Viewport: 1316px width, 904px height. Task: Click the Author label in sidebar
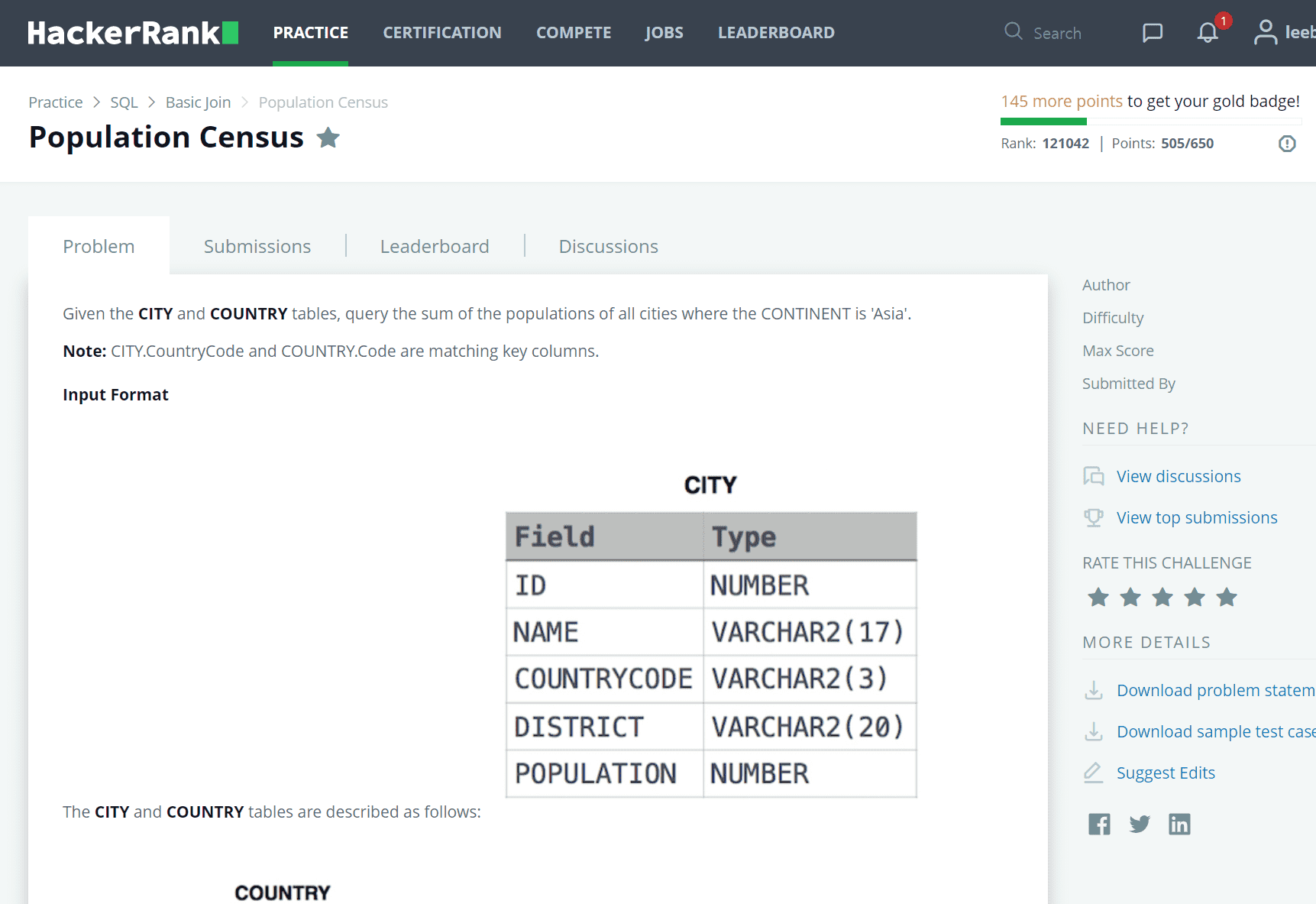1106,285
